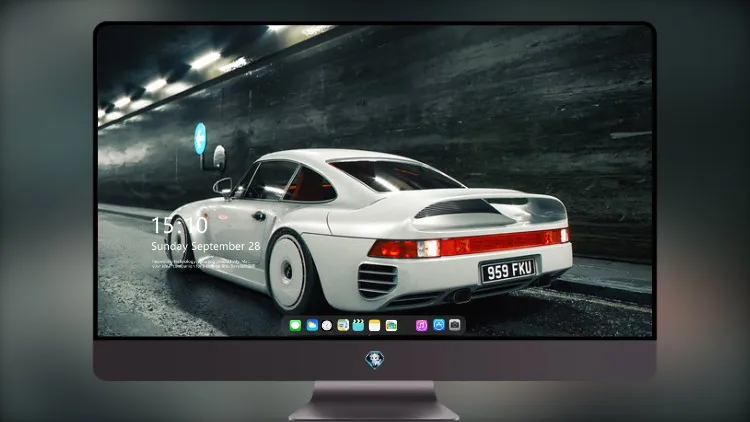Image resolution: width=750 pixels, height=422 pixels.
Task: Open the blue App Store icon
Action: [x=439, y=325]
